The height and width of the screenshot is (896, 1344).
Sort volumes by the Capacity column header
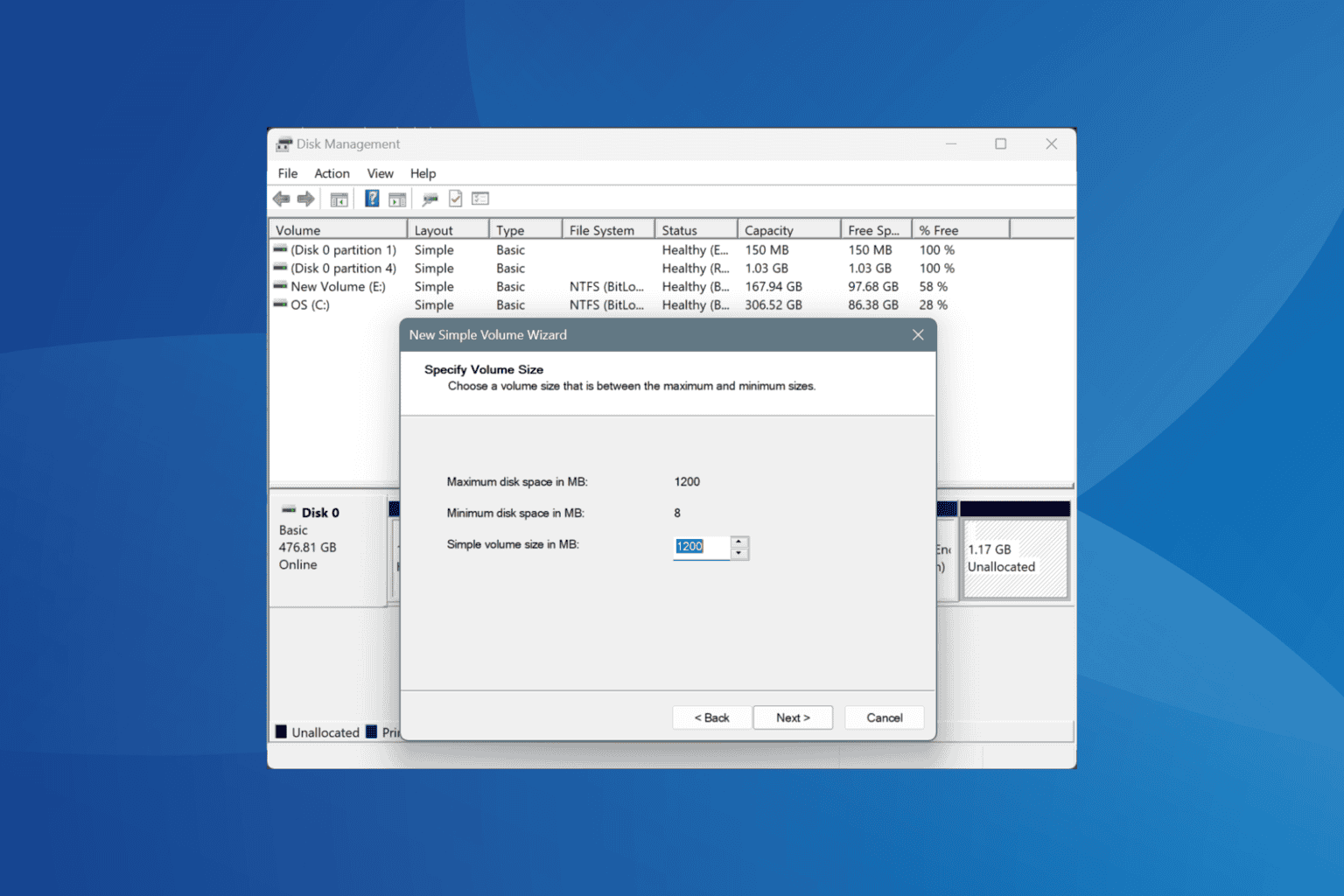(768, 229)
